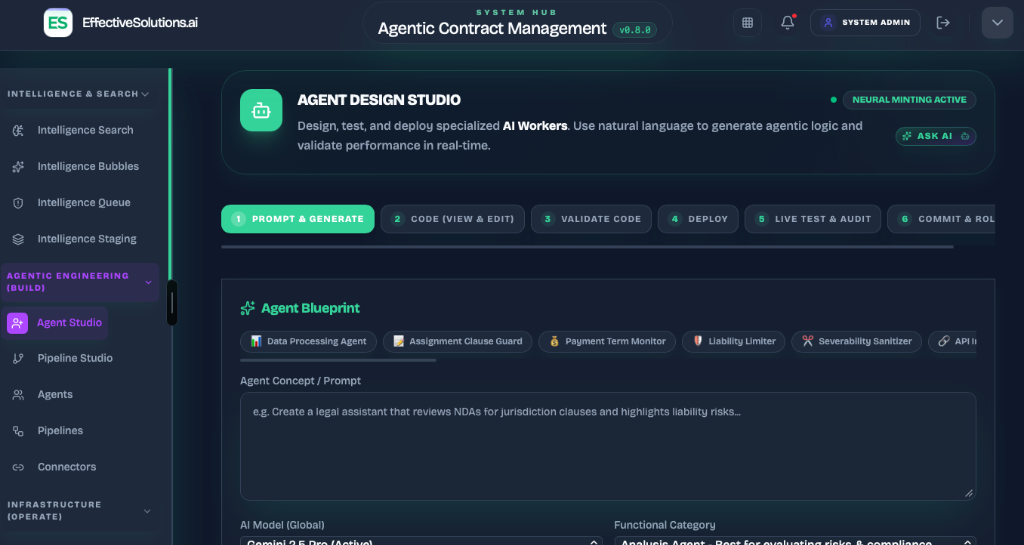
Task: Open the Commit & Rollback step tab
Action: pyautogui.click(x=941, y=219)
